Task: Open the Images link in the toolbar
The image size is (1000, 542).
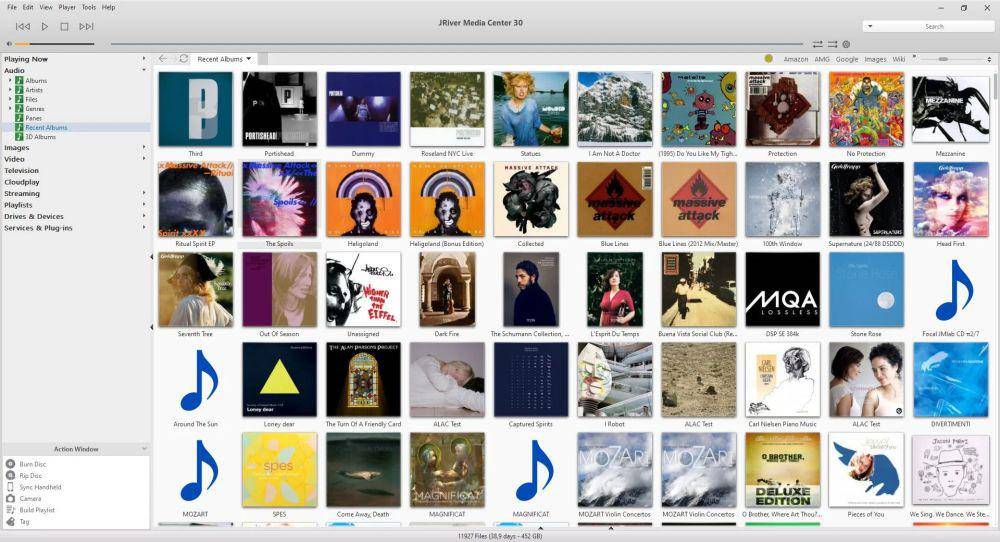Action: pyautogui.click(x=875, y=59)
